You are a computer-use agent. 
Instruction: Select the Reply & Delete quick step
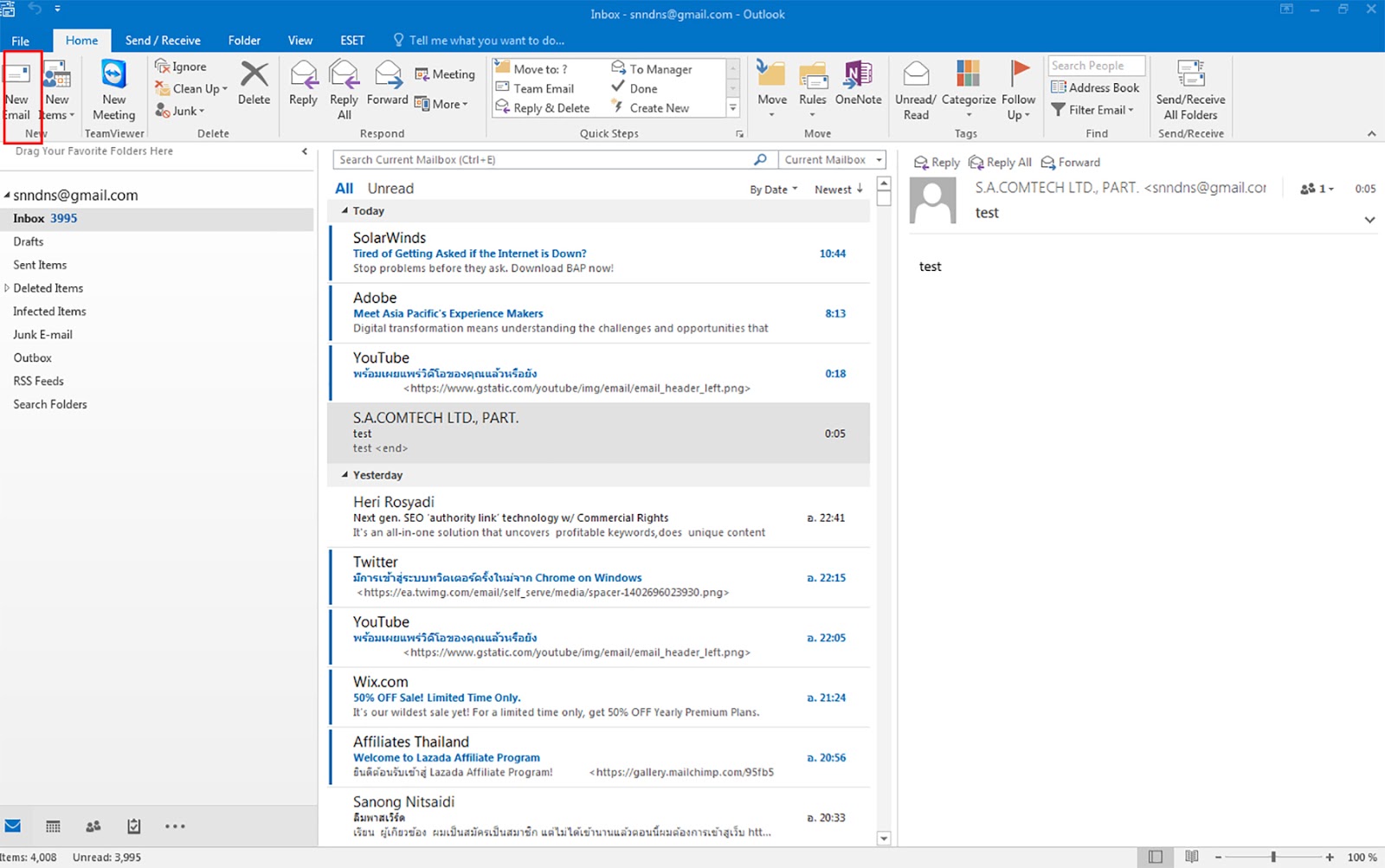click(x=542, y=108)
